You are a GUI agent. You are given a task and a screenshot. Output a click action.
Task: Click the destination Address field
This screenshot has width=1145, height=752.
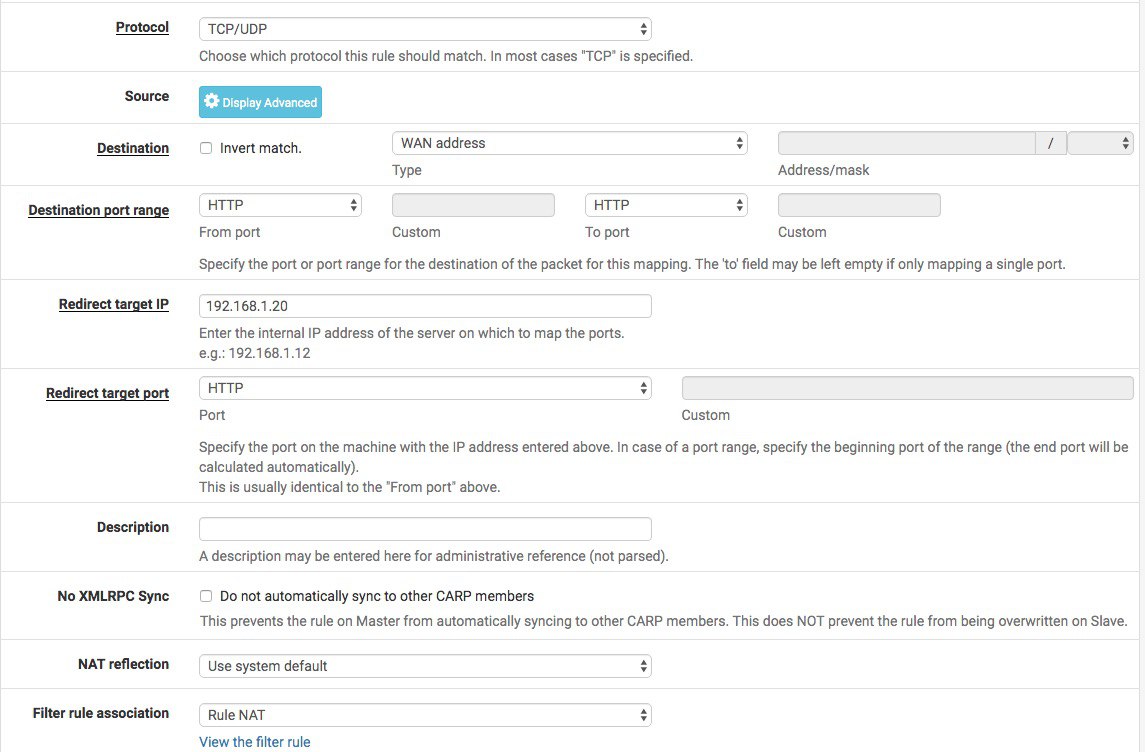(x=906, y=143)
